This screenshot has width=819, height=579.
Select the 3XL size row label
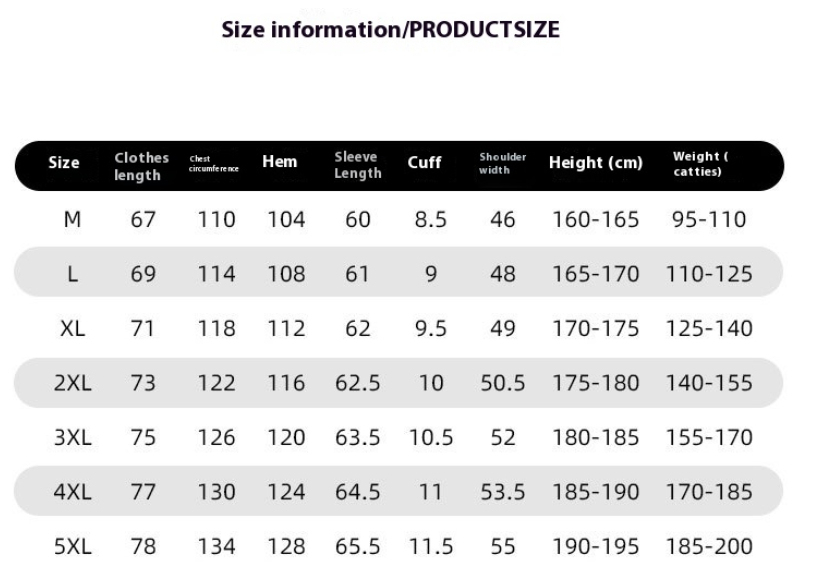pyautogui.click(x=73, y=438)
